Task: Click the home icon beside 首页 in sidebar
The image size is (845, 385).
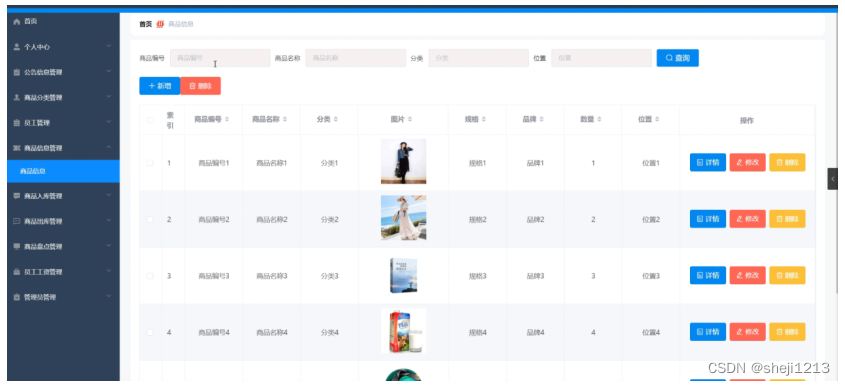Action: point(16,22)
